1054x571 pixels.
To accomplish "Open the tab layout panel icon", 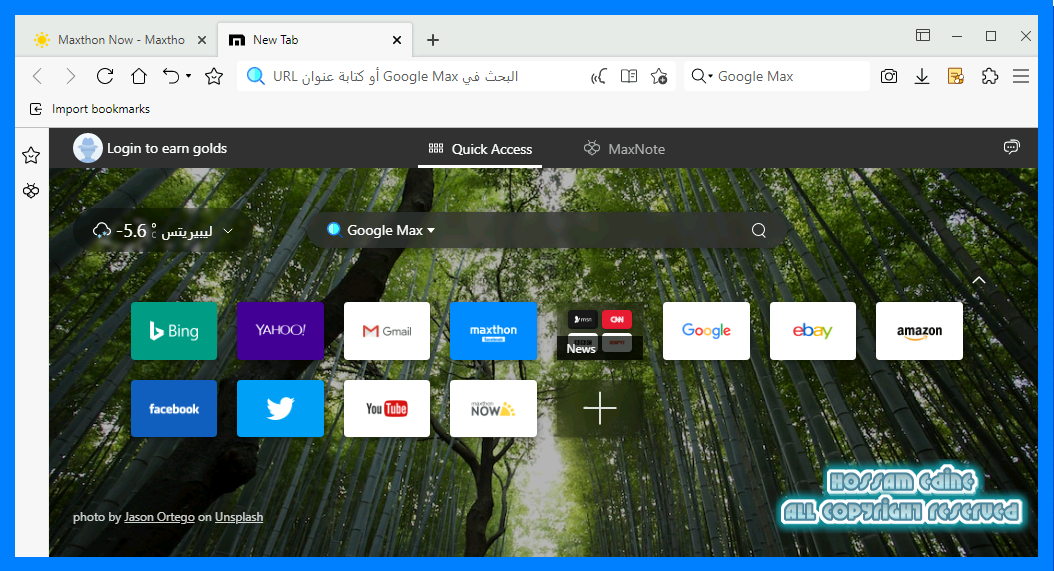I will (923, 36).
